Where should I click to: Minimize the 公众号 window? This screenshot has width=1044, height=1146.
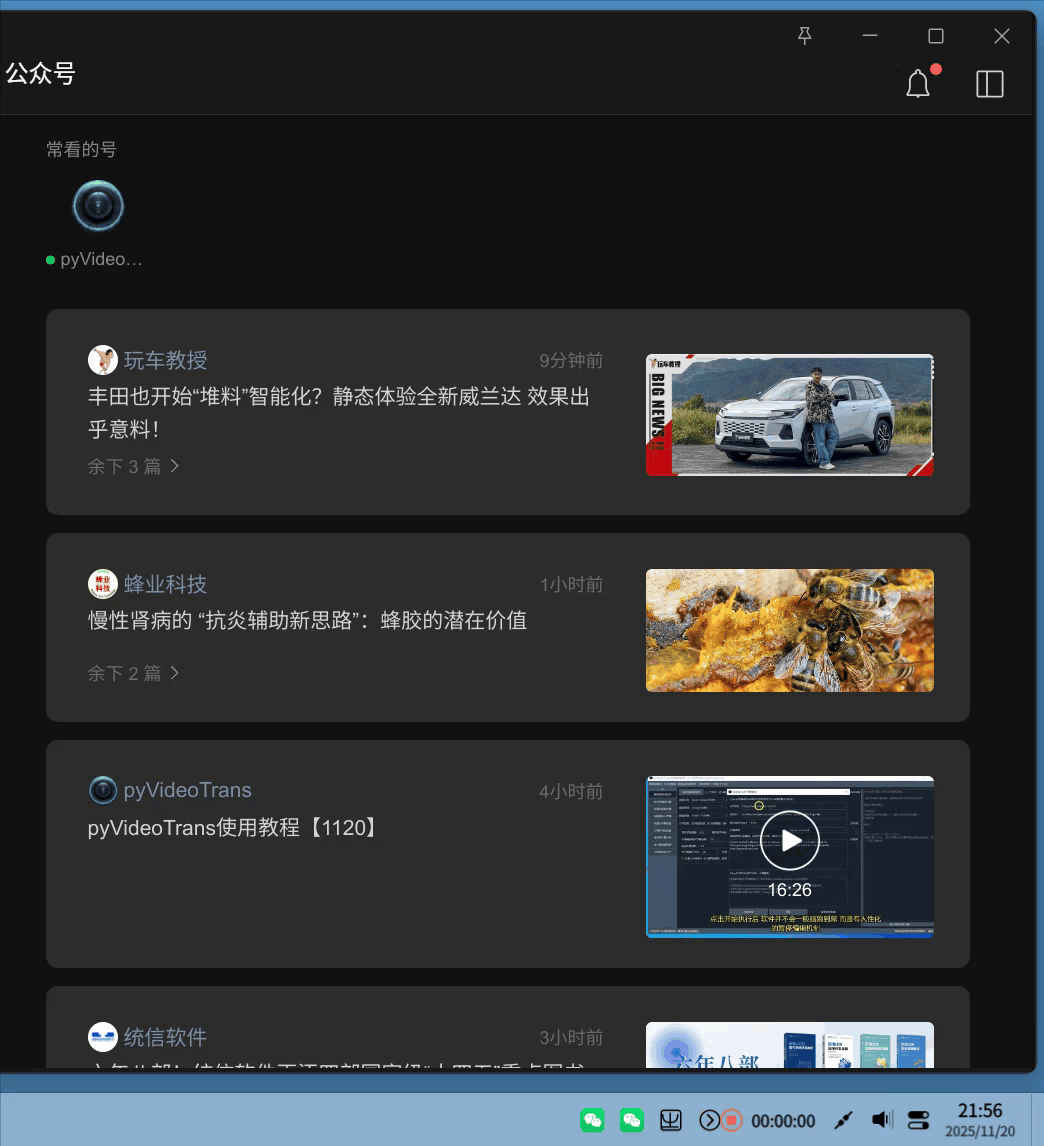coord(869,36)
